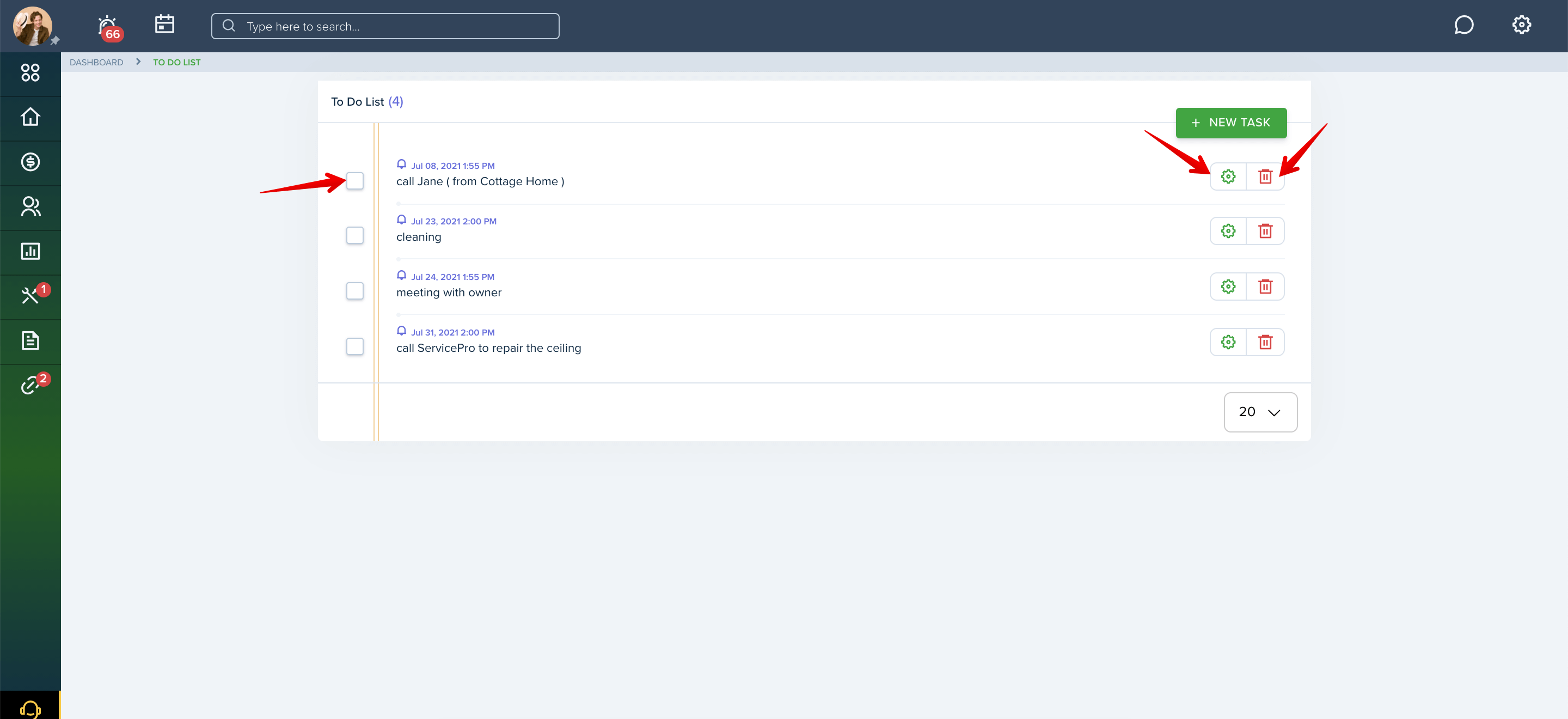This screenshot has height=719, width=1568.
Task: Delete the 'call Jane' task
Action: pyautogui.click(x=1265, y=176)
